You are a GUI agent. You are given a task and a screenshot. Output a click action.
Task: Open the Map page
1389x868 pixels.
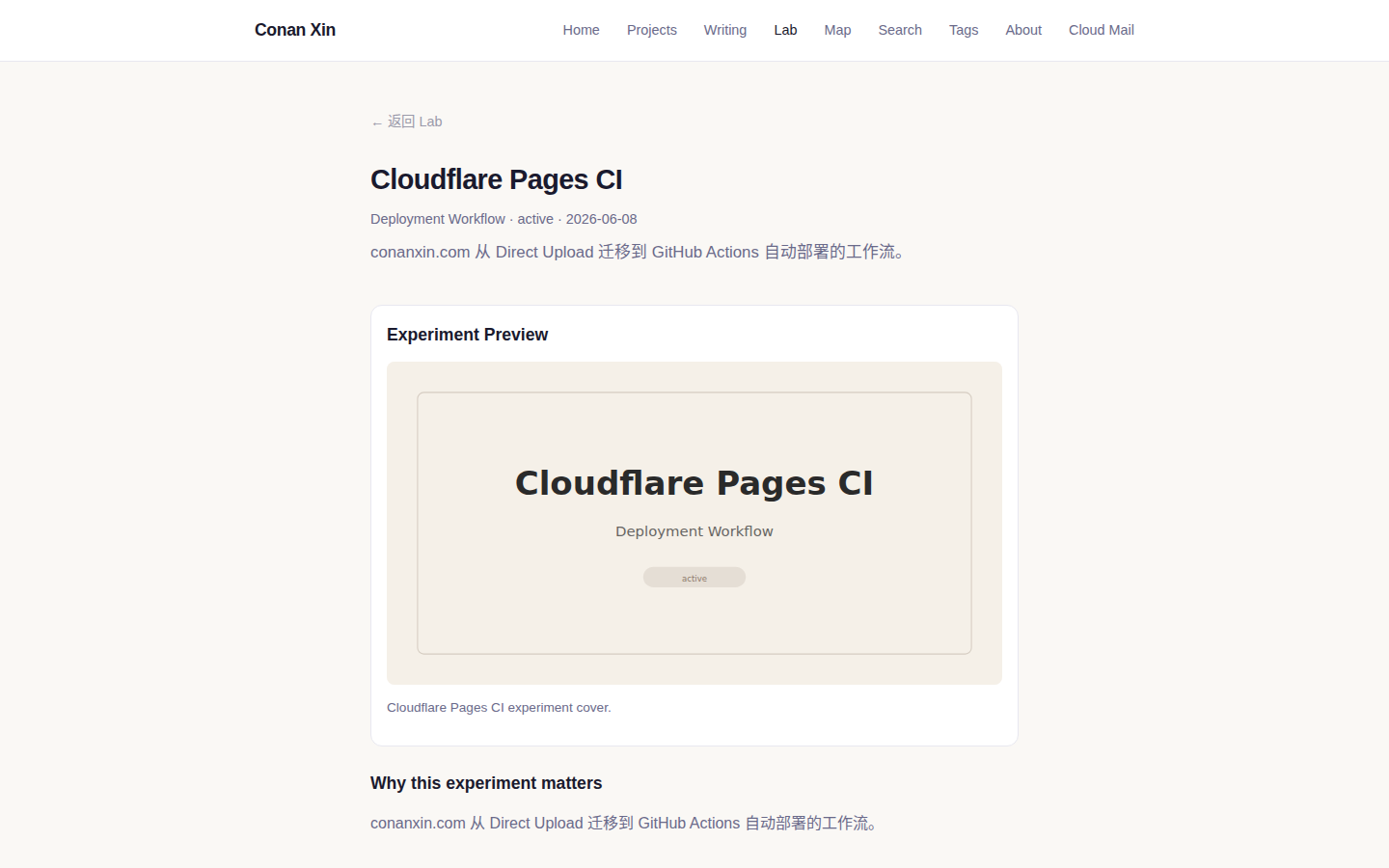[x=837, y=30]
